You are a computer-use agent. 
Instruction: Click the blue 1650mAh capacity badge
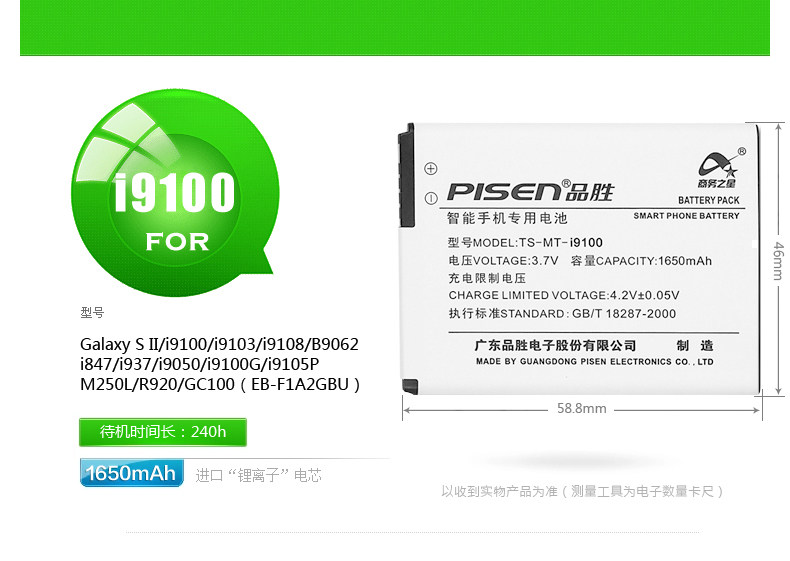(131, 473)
